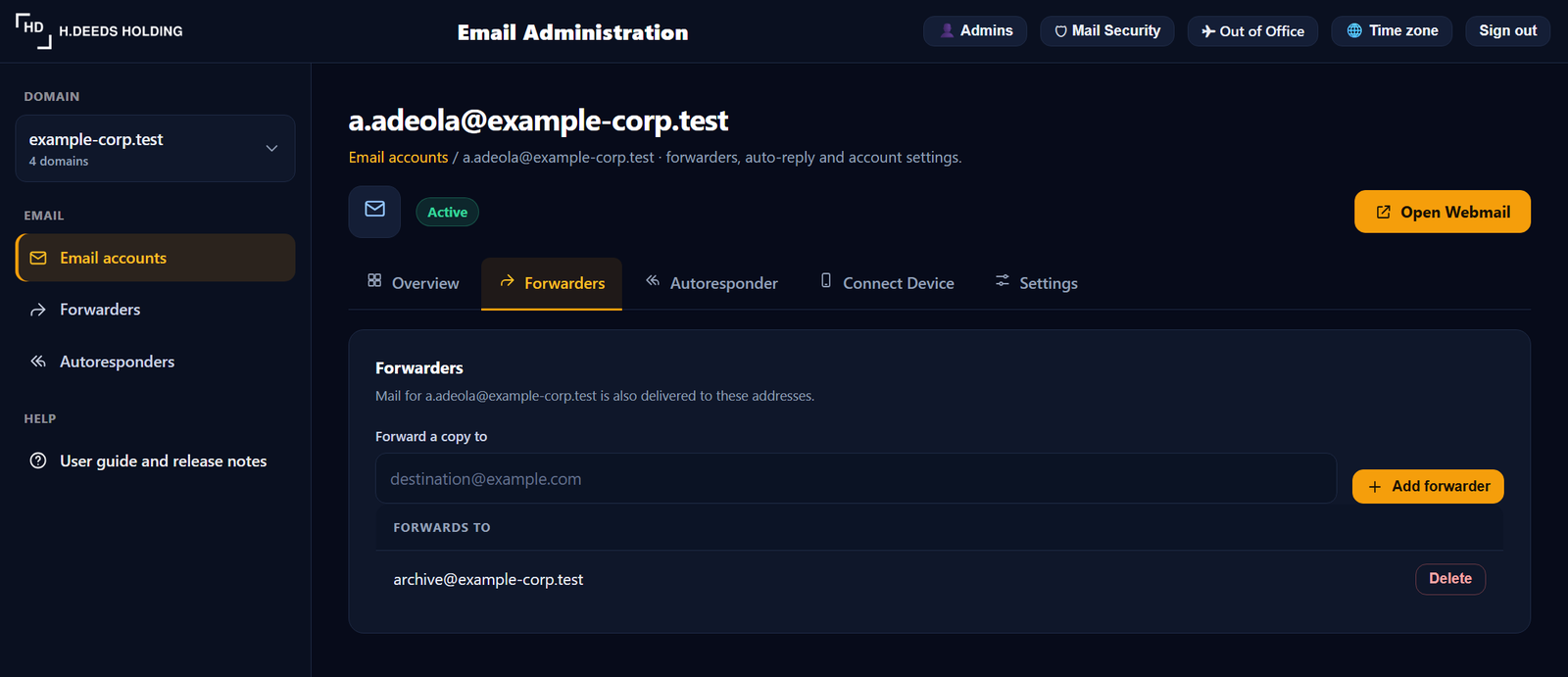
Task: Click the archive@example-corp.test address text
Action: [488, 580]
